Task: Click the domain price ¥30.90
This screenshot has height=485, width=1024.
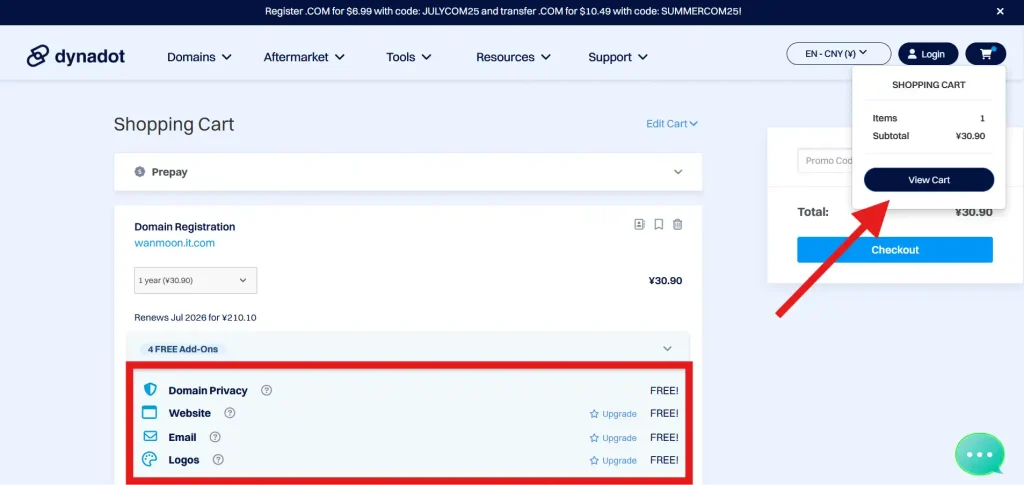Action: coord(665,281)
